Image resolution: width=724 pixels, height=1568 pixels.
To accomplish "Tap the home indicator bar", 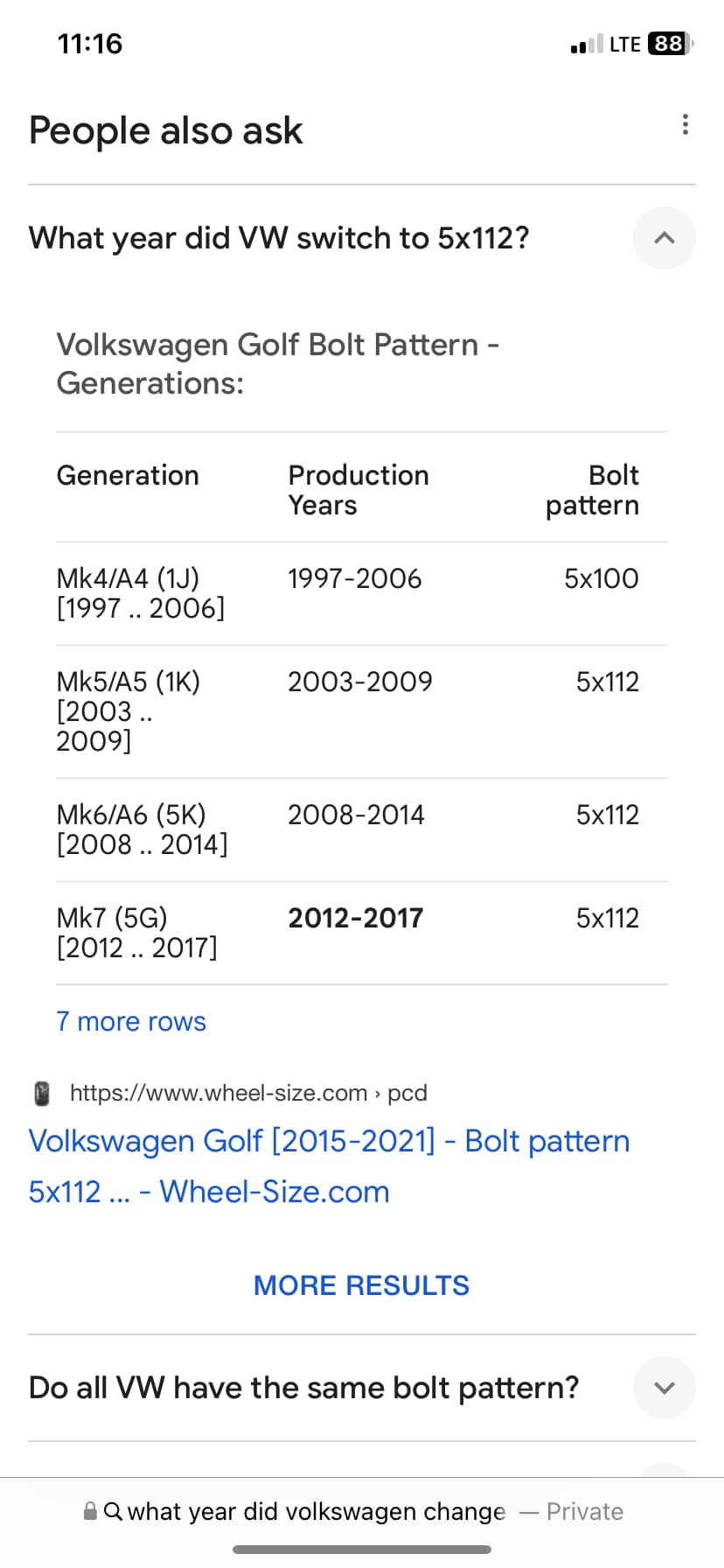I will [361, 1550].
